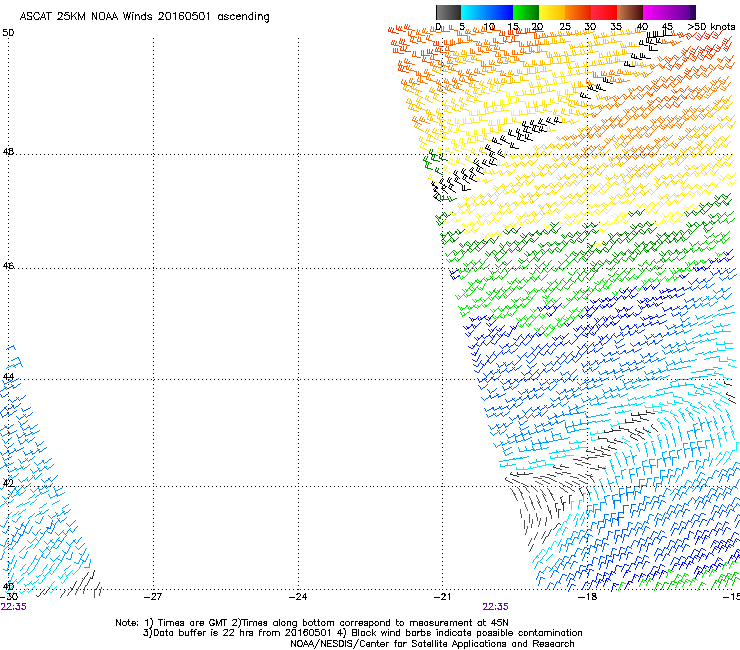Click the longitude label -27

click(153, 597)
